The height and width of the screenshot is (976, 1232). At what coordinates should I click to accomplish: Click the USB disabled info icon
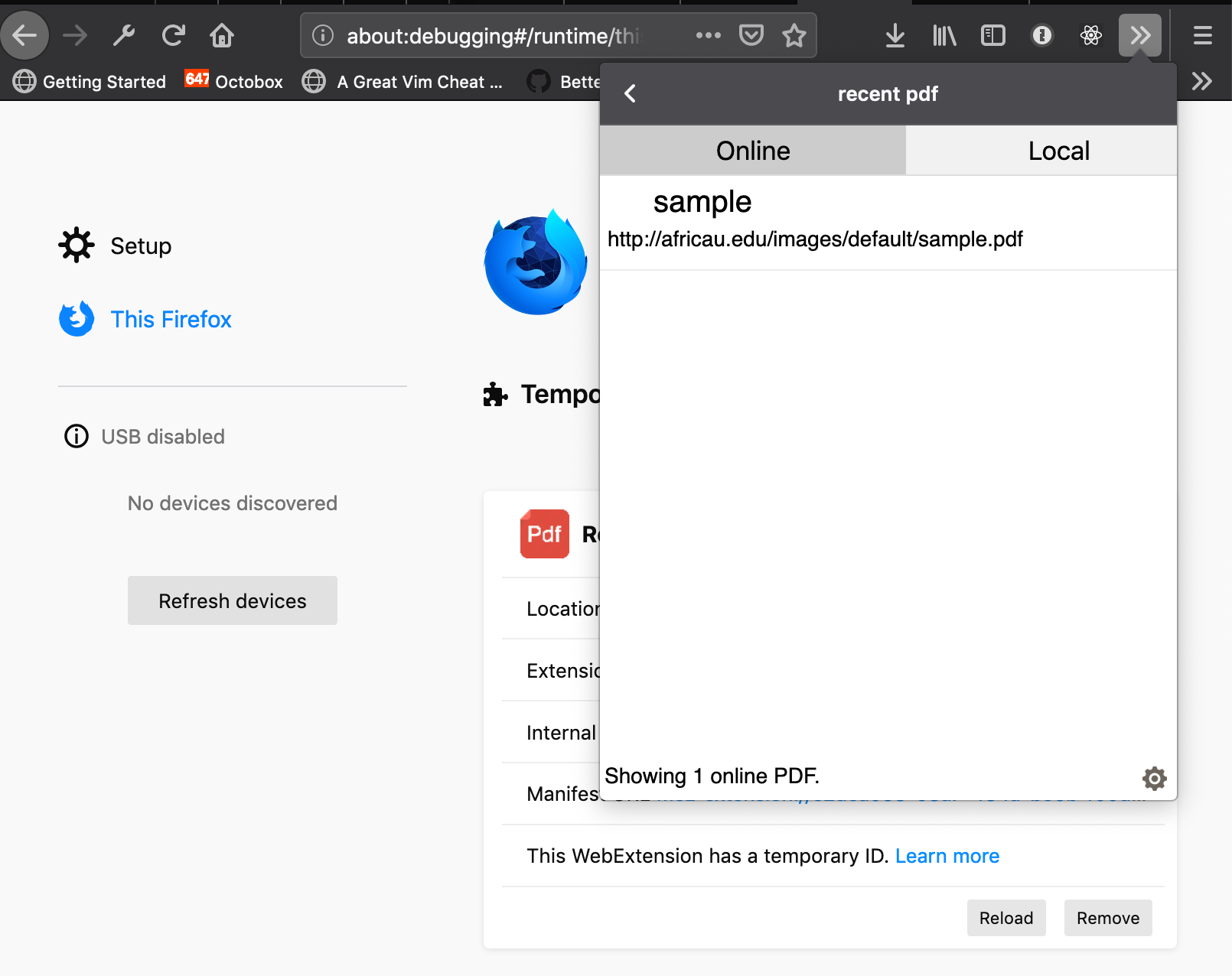coord(77,436)
